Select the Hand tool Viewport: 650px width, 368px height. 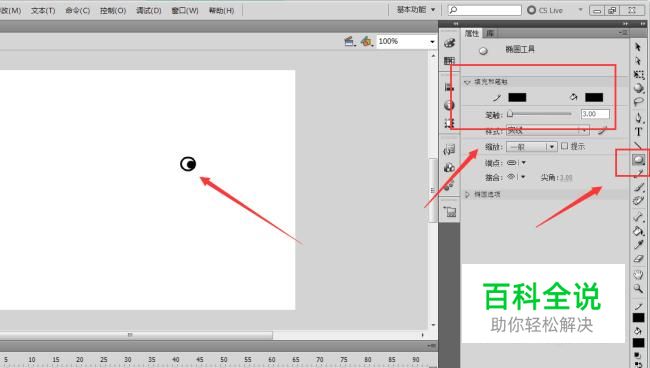[x=638, y=275]
